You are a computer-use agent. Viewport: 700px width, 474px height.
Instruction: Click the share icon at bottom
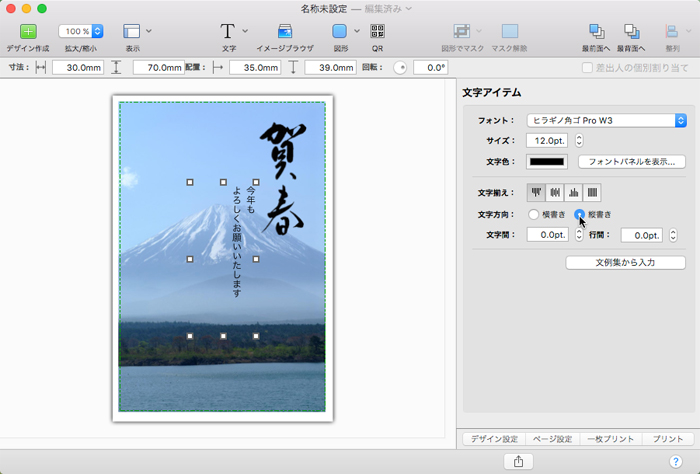pos(518,461)
